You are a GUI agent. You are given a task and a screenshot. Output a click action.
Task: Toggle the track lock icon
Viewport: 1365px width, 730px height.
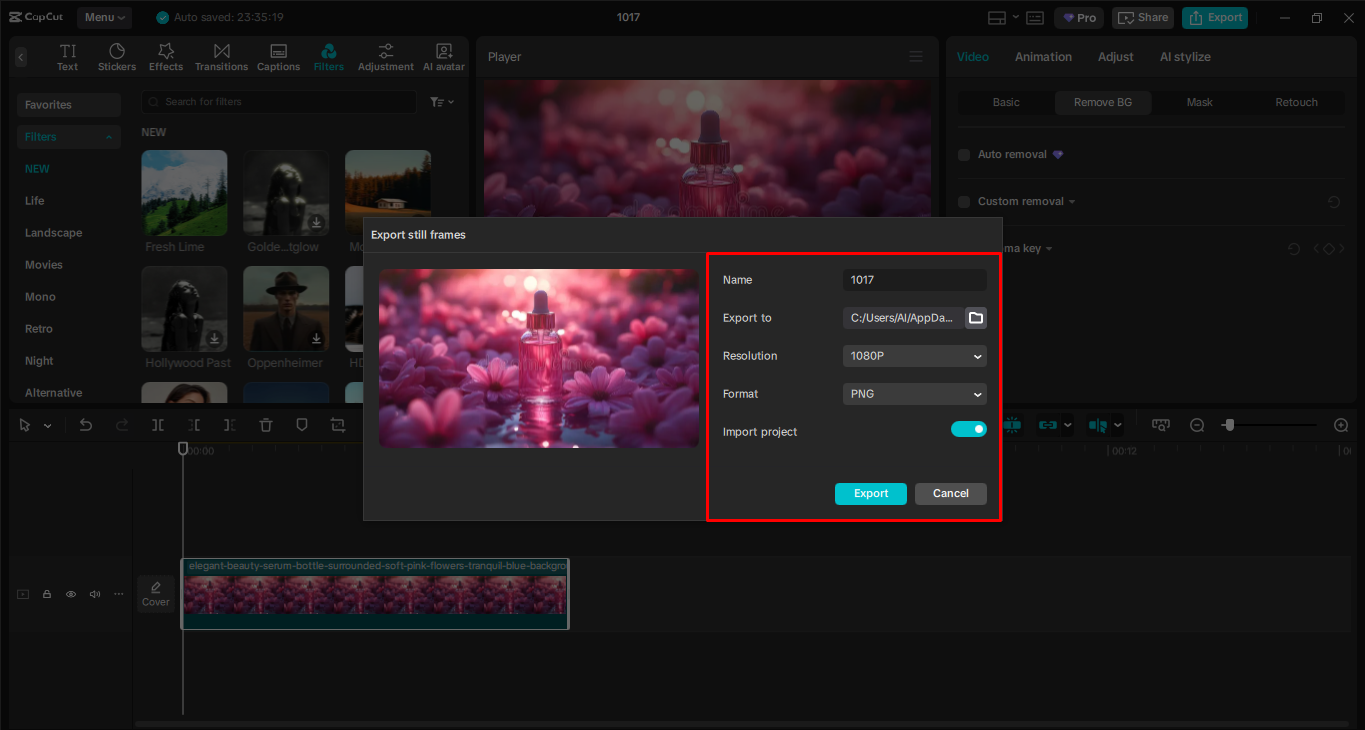pos(47,594)
